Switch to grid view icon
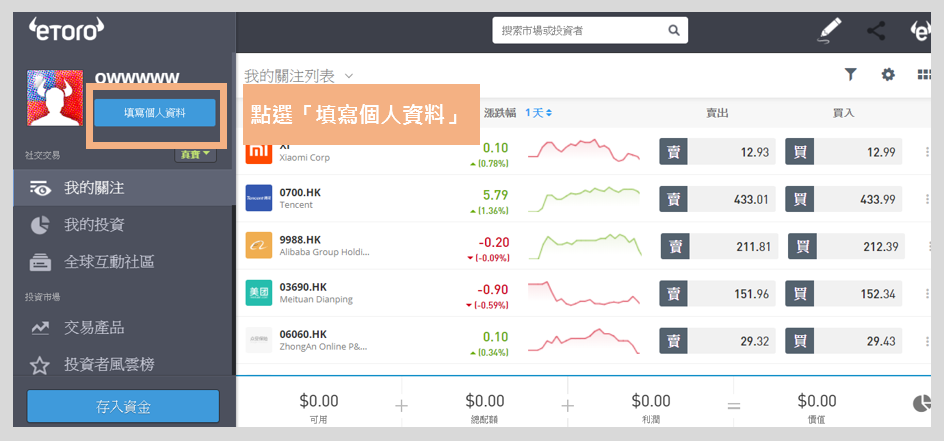The width and height of the screenshot is (944, 441). pyautogui.click(x=924, y=75)
